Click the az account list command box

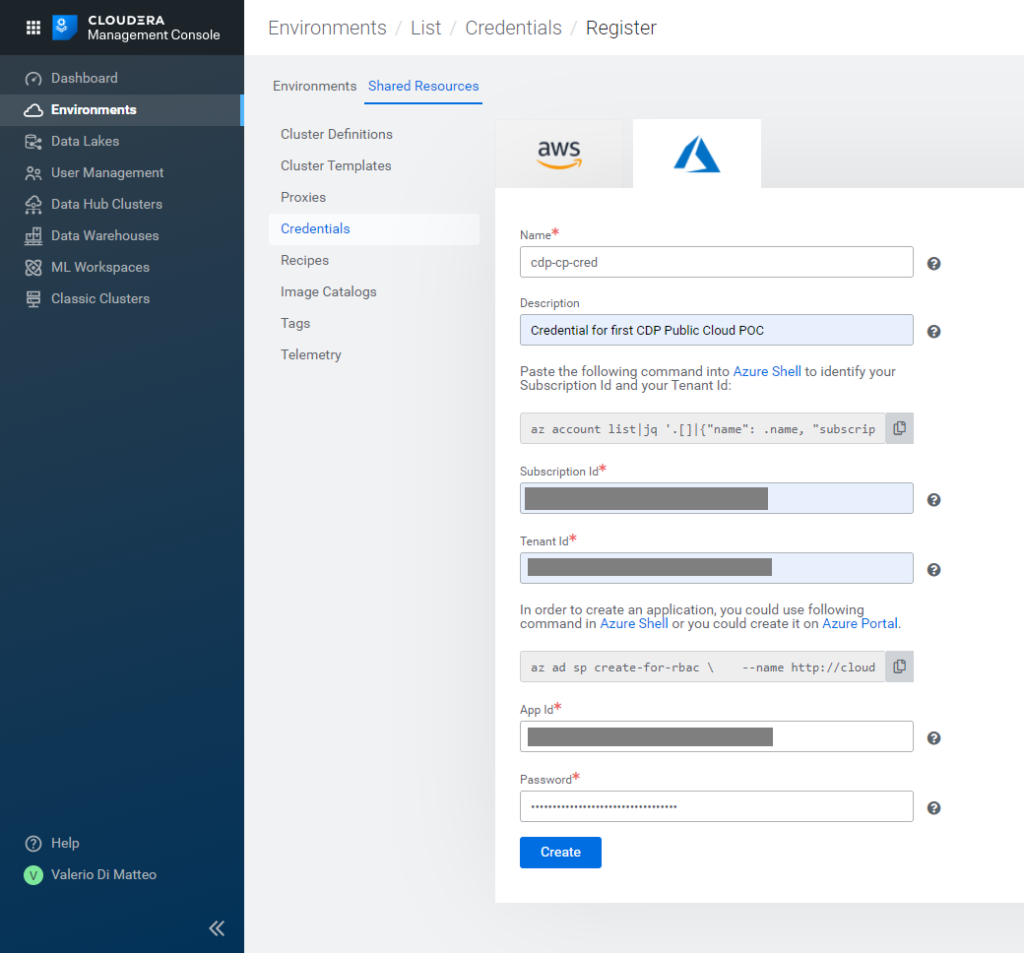click(703, 428)
